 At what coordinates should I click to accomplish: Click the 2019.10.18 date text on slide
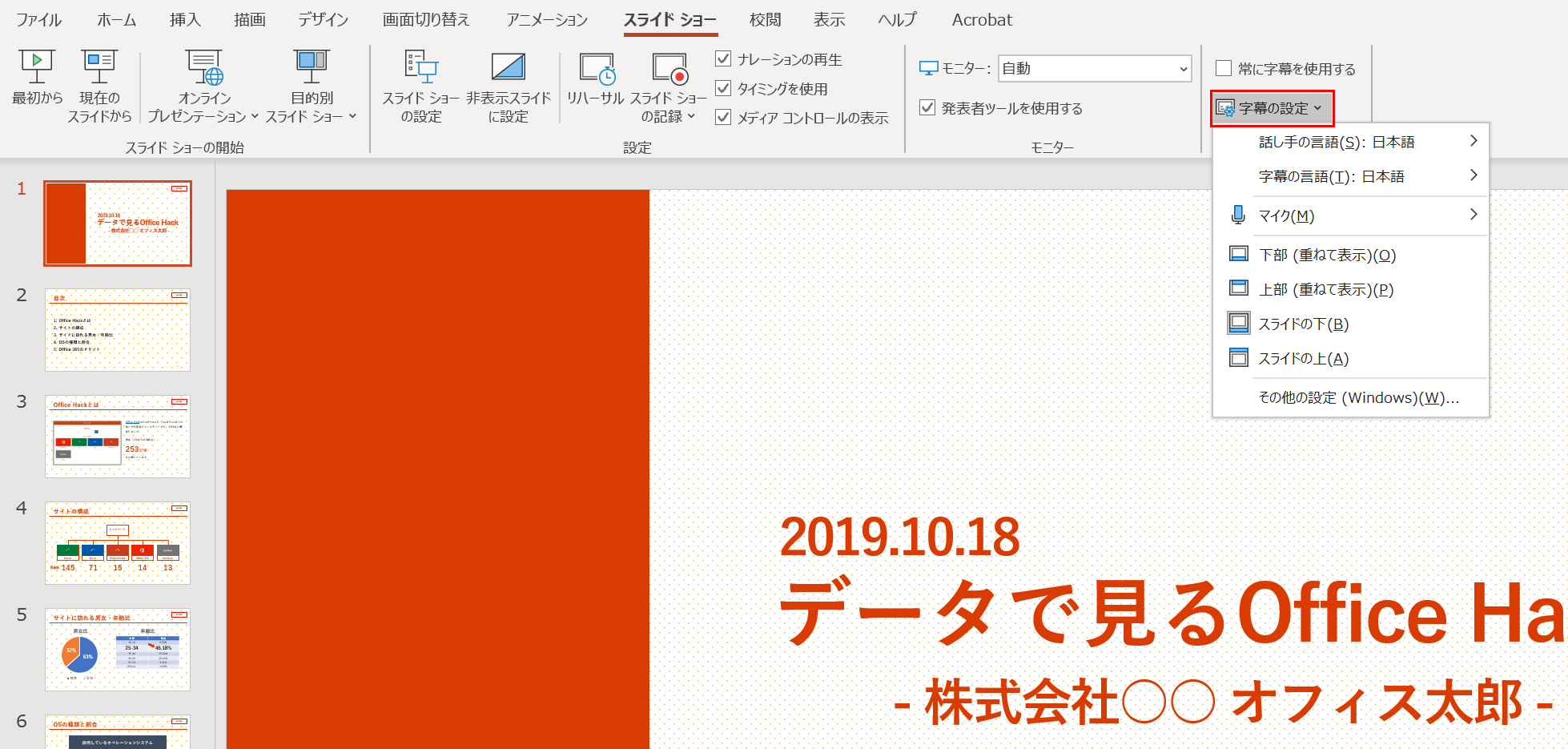[899, 537]
